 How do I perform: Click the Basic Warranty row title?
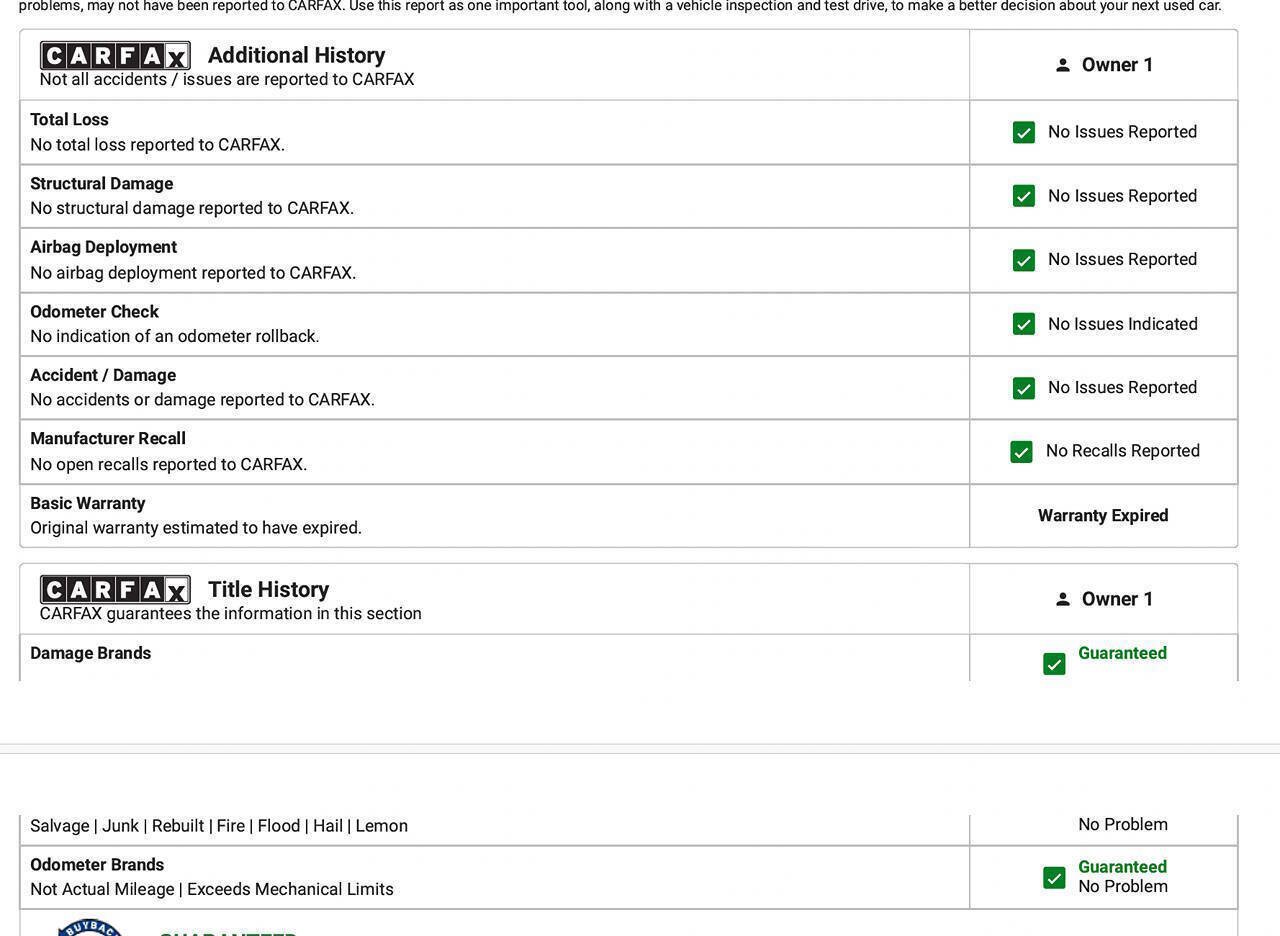pyautogui.click(x=87, y=503)
